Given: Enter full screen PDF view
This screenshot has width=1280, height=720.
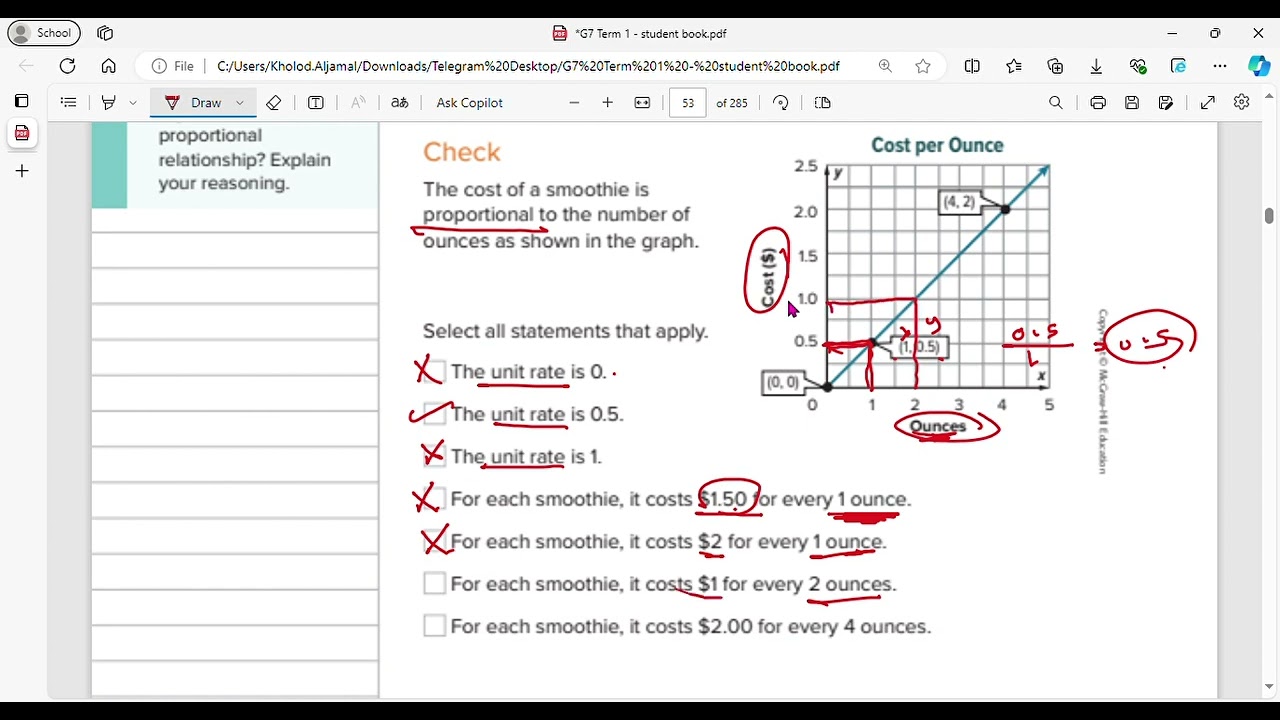Looking at the screenshot, I should tap(1208, 102).
